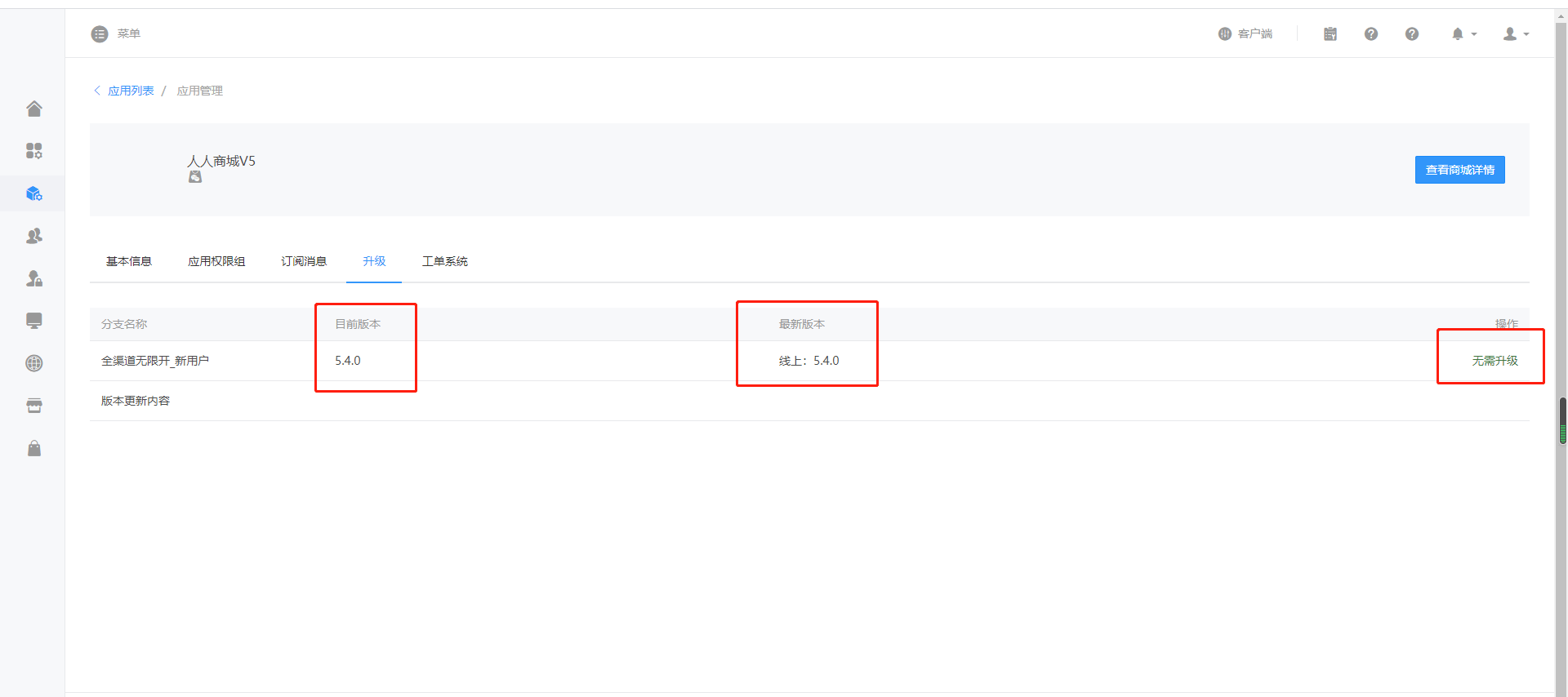
Task: Open the globe sidebar icon
Action: coord(33,363)
